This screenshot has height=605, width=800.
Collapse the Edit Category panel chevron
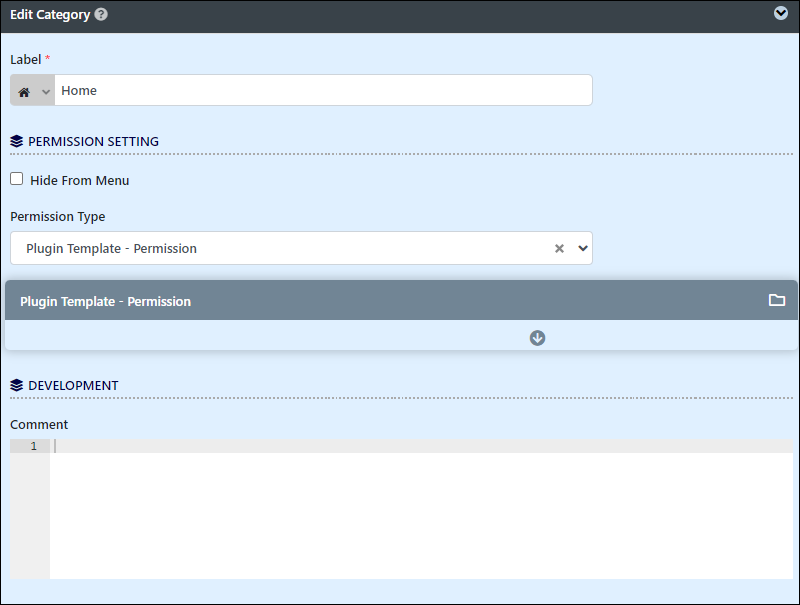pyautogui.click(x=780, y=13)
